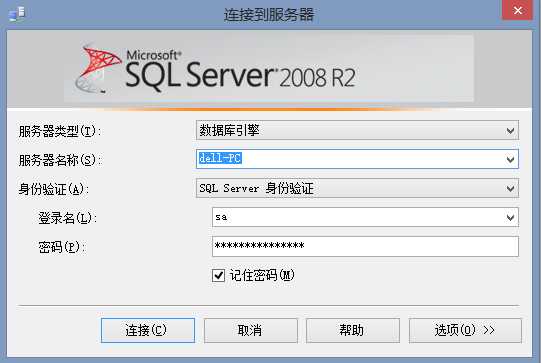
Task: Click the 登录名(L) label
Action: [x=67, y=218]
